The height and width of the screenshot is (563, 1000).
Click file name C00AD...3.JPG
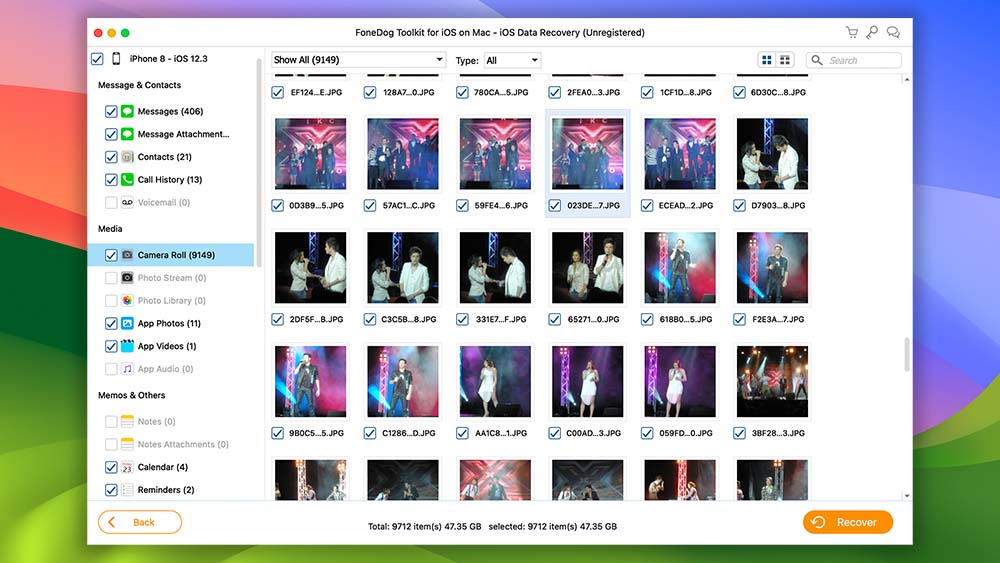click(593, 433)
